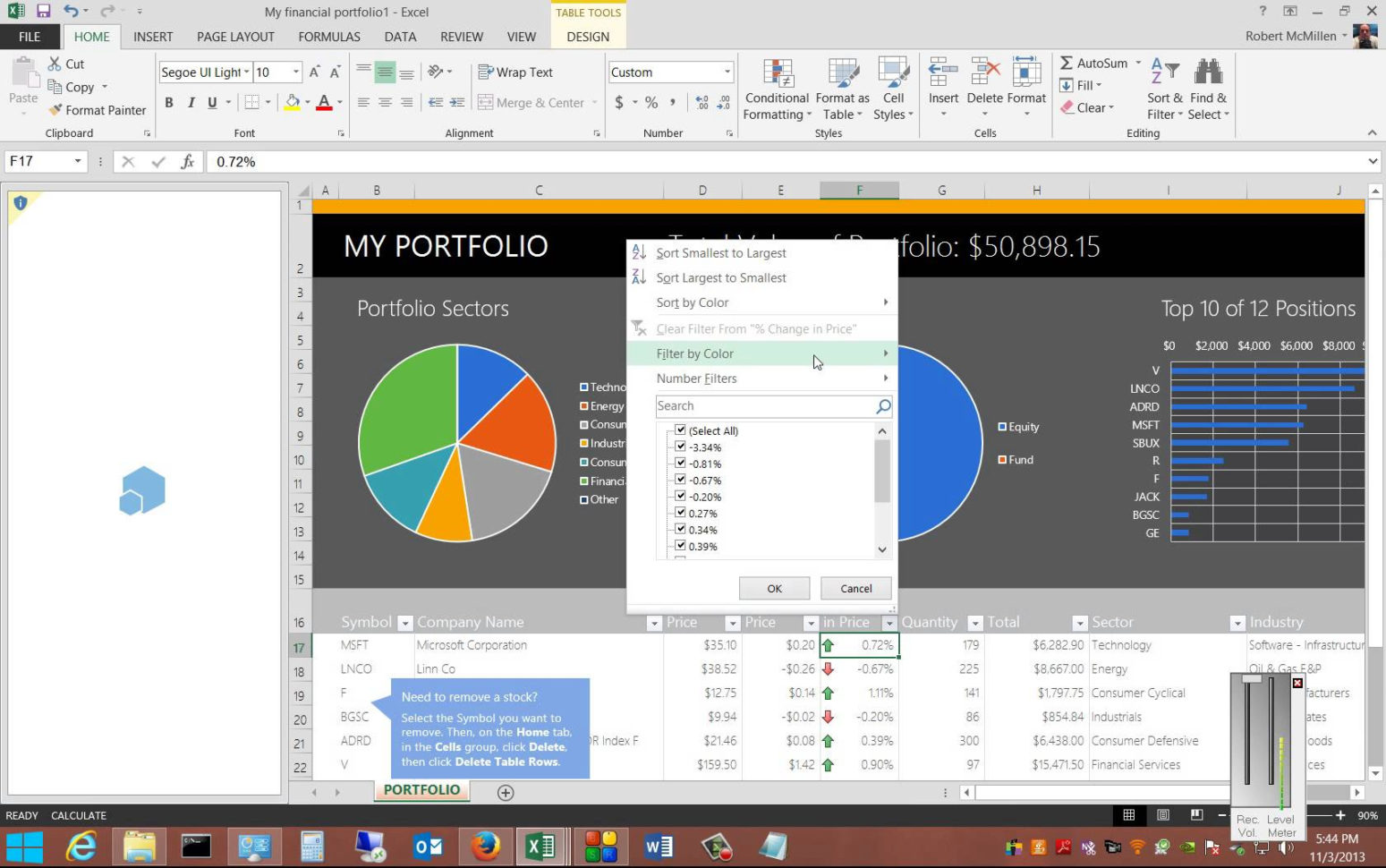Screen dimensions: 1386x868
Task: Switch to the PAGE LAYOUT ribbon tab
Action: tap(235, 37)
